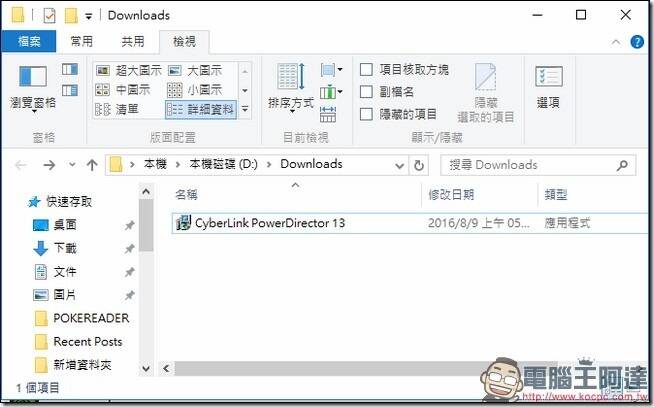The width and height of the screenshot is (654, 407).
Task: Open recent locations dropdown arrow
Action: pyautogui.click(x=72, y=165)
